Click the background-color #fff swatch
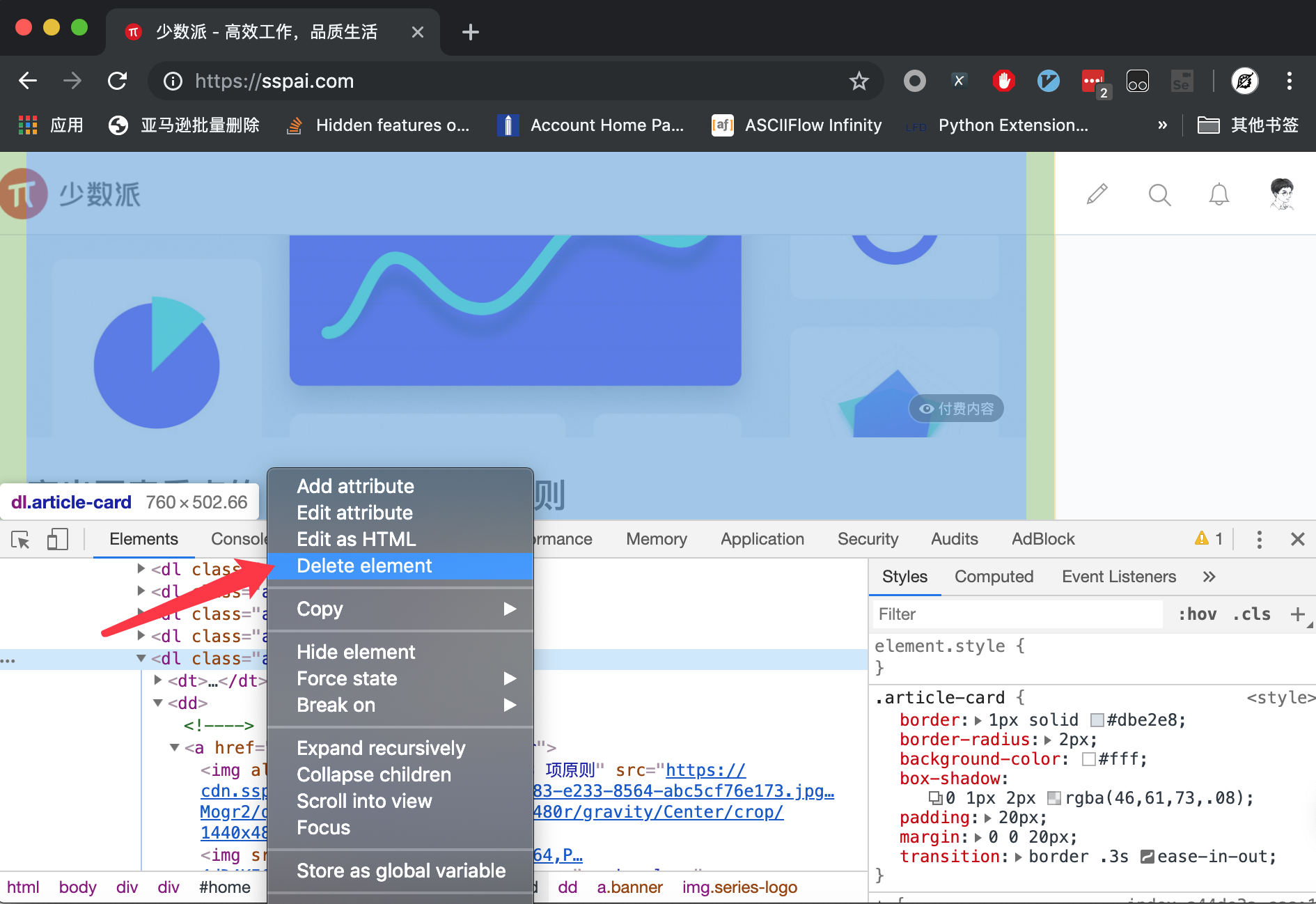The width and height of the screenshot is (1316, 904). click(1088, 759)
